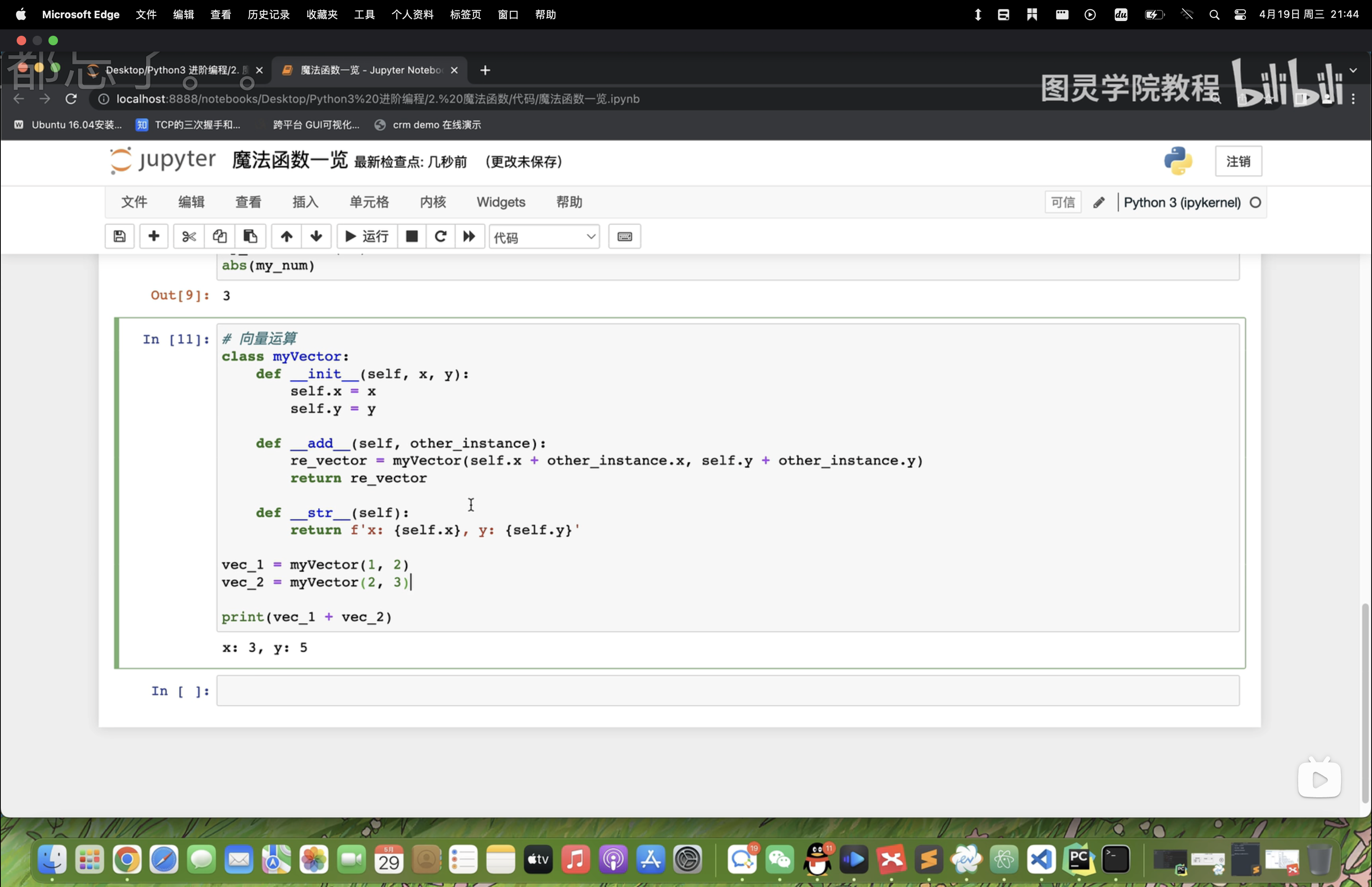Open the macOS 收藏夹 menu
The width and height of the screenshot is (1372, 887).
pyautogui.click(x=322, y=14)
